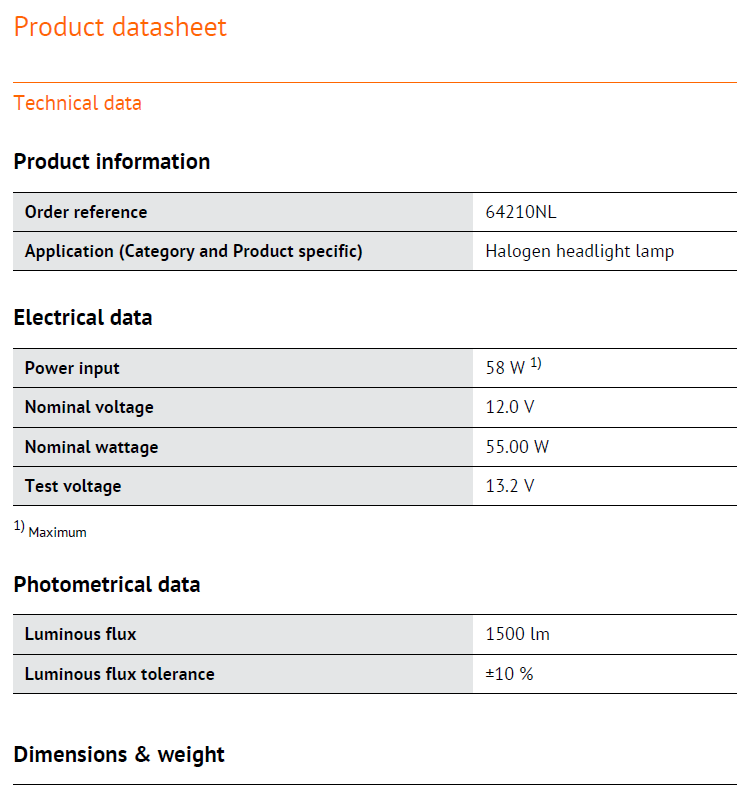Click the 58 W power value
The image size is (737, 791).
tap(505, 368)
